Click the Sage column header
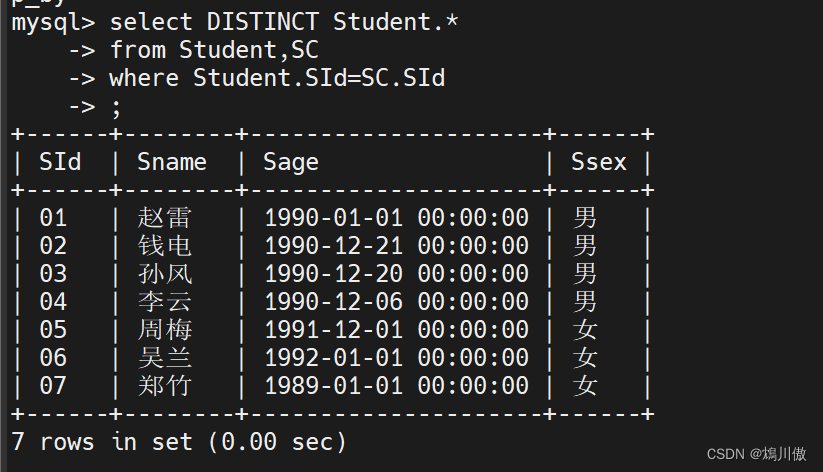Screen dimensions: 823x472 coord(291,162)
